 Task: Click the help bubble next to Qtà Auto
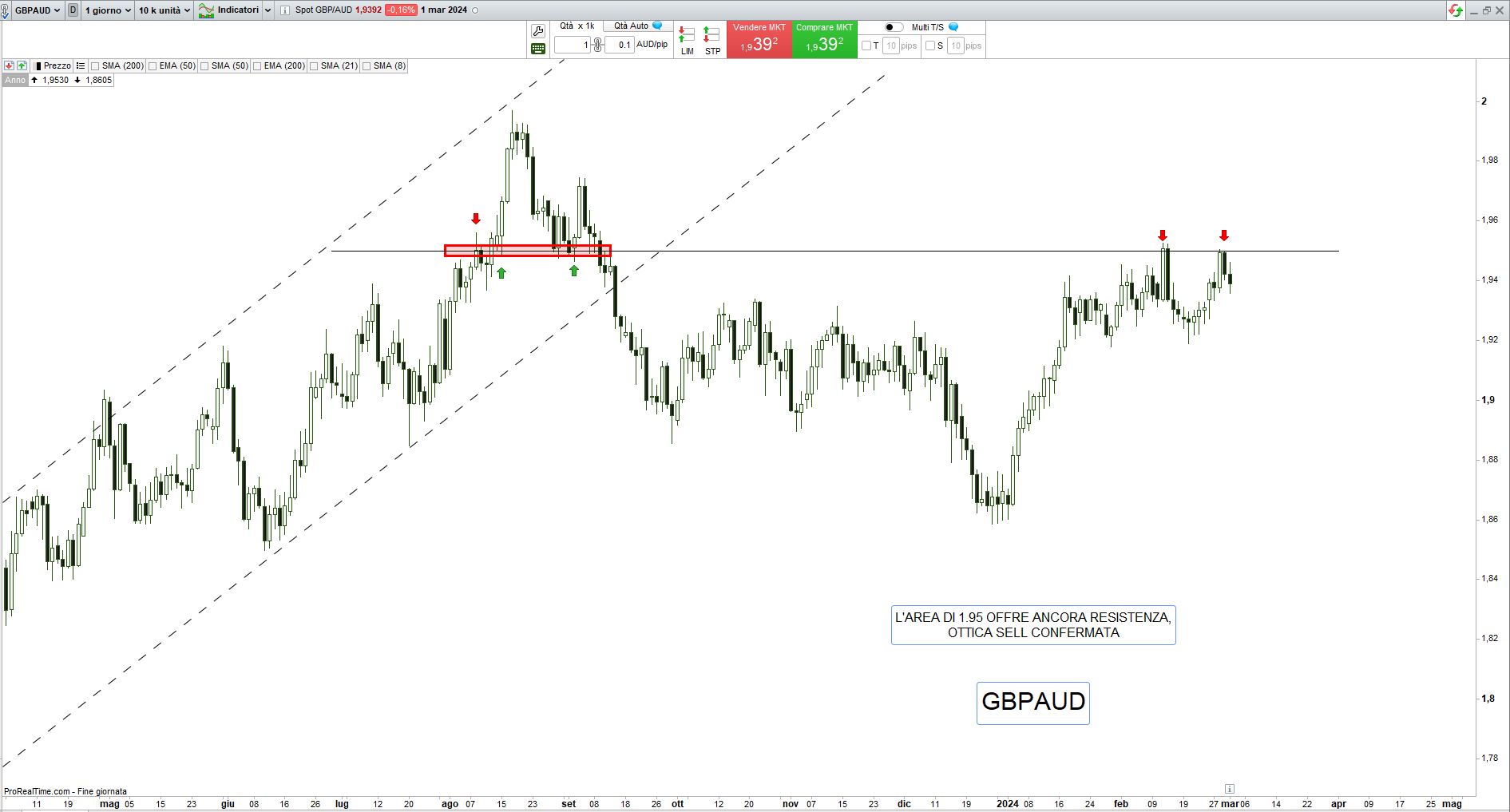click(658, 26)
